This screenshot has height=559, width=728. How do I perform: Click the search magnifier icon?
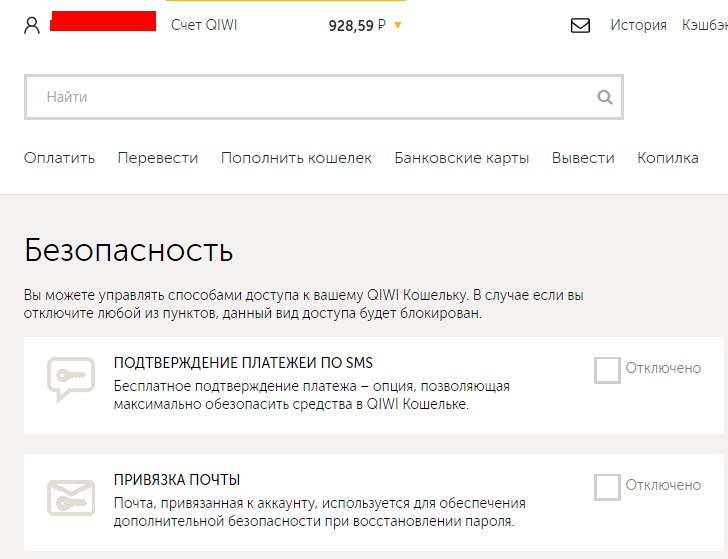click(604, 98)
